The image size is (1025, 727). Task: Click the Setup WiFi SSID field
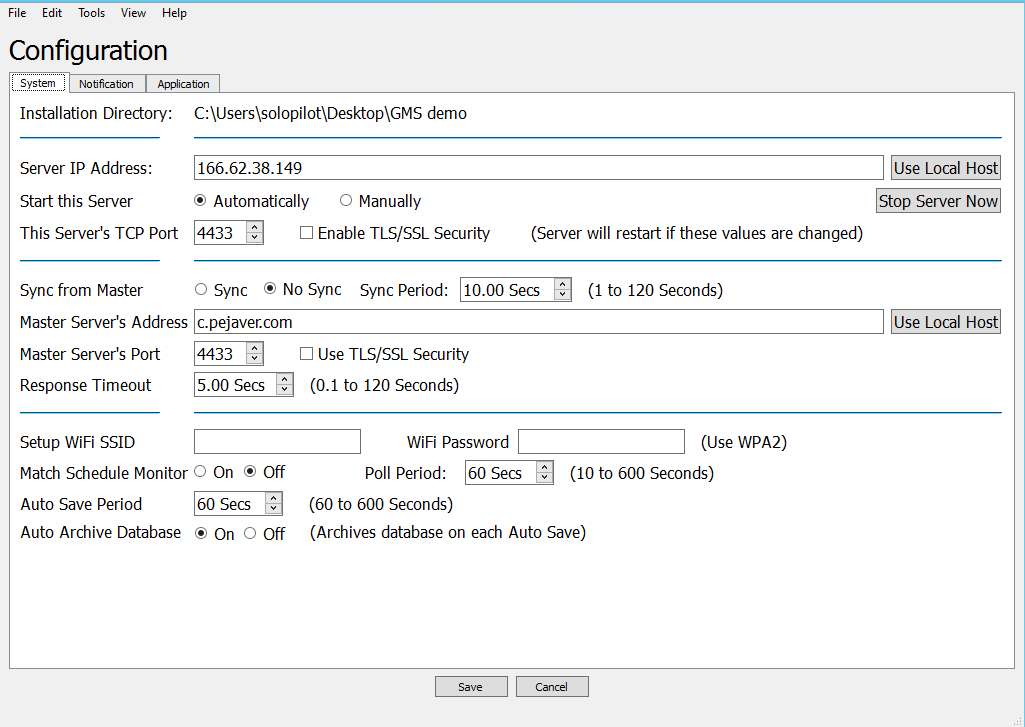[277, 442]
